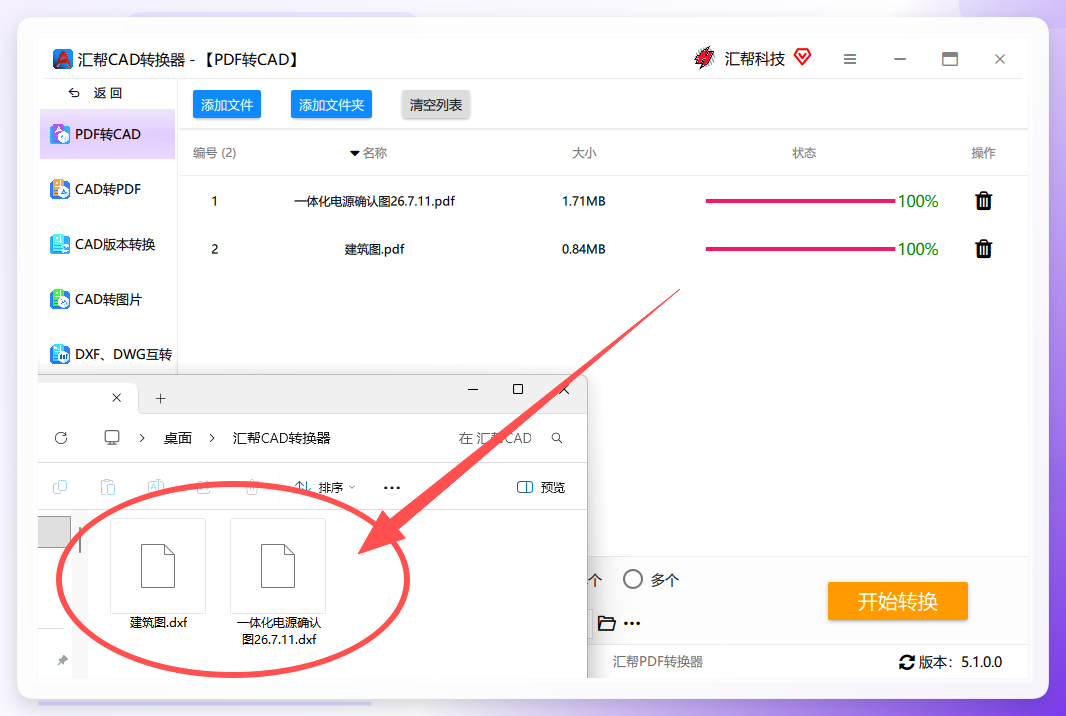This screenshot has width=1066, height=716.
Task: Open the hamburger menu icon
Action: [850, 59]
